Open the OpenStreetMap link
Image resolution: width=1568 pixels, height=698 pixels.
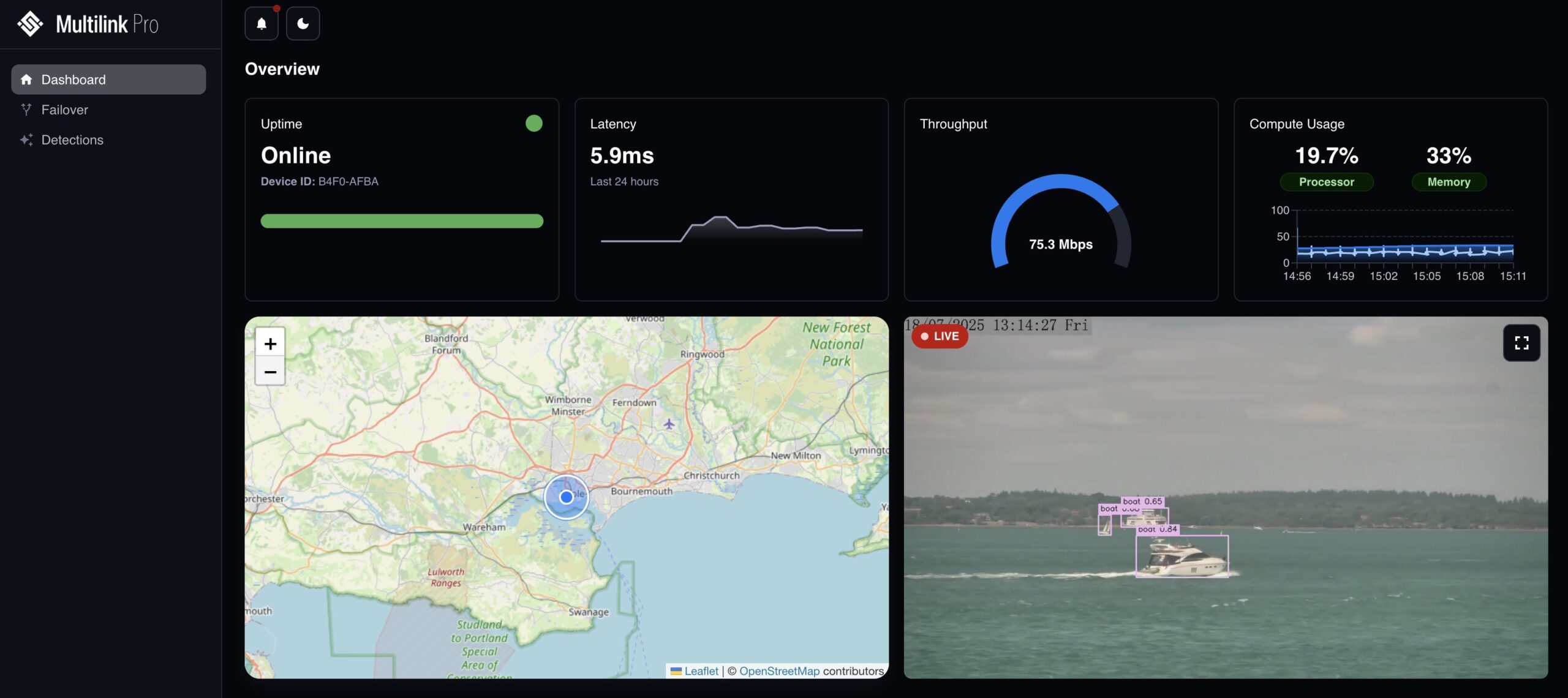pyautogui.click(x=779, y=671)
